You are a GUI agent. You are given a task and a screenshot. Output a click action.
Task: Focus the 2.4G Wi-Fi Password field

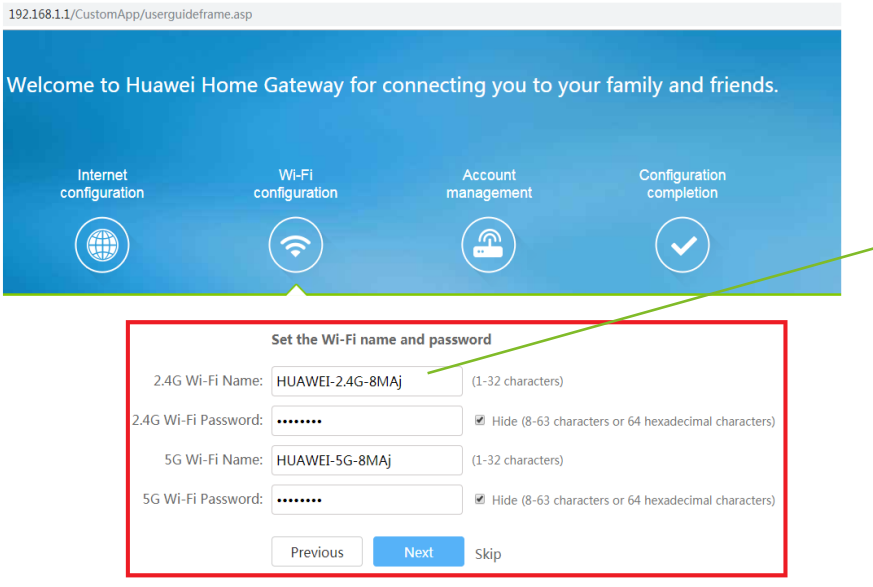click(x=367, y=421)
